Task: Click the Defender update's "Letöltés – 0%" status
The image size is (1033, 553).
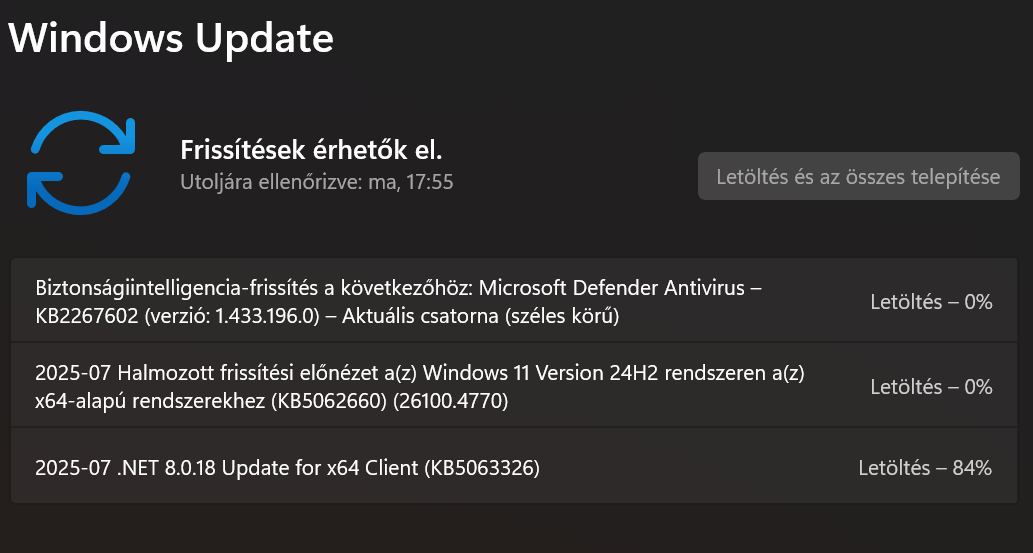Action: (x=931, y=301)
